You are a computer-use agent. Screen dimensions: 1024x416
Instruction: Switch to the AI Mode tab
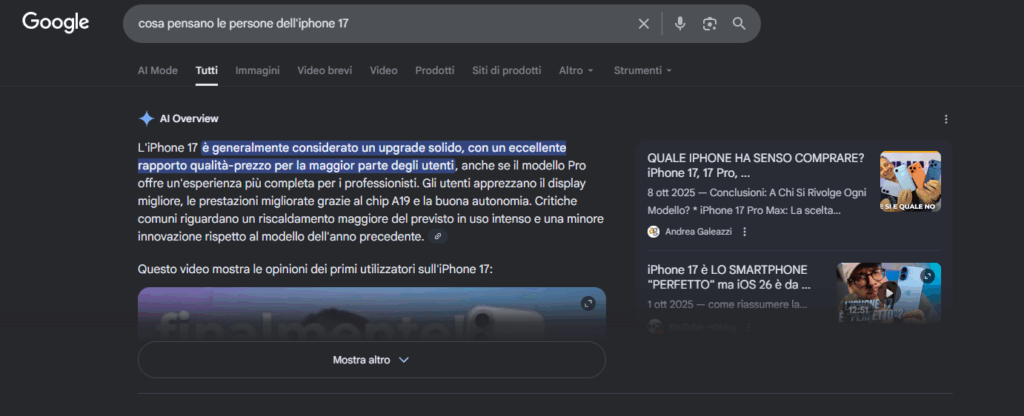click(157, 71)
